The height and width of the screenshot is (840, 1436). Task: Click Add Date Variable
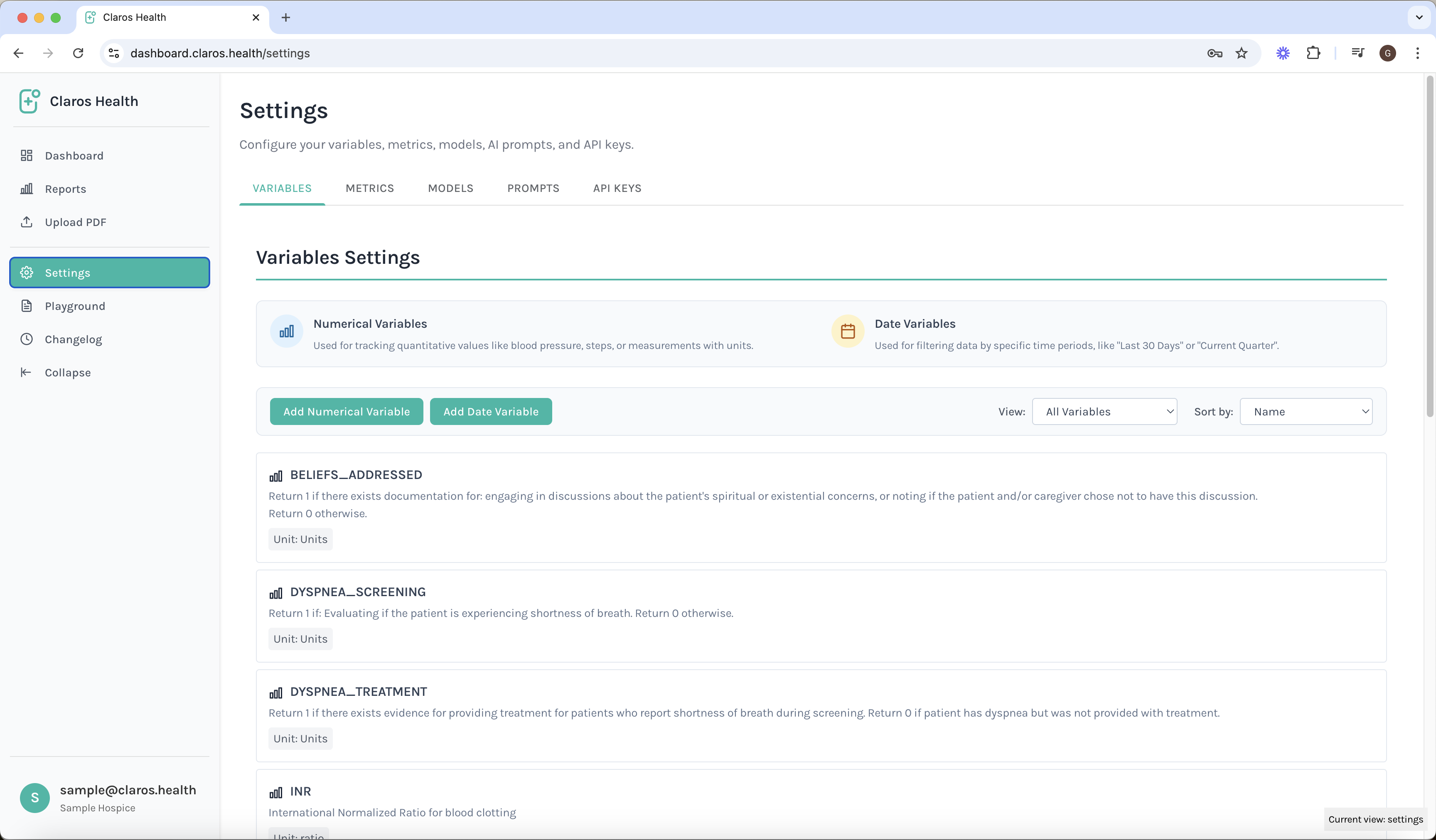(491, 411)
